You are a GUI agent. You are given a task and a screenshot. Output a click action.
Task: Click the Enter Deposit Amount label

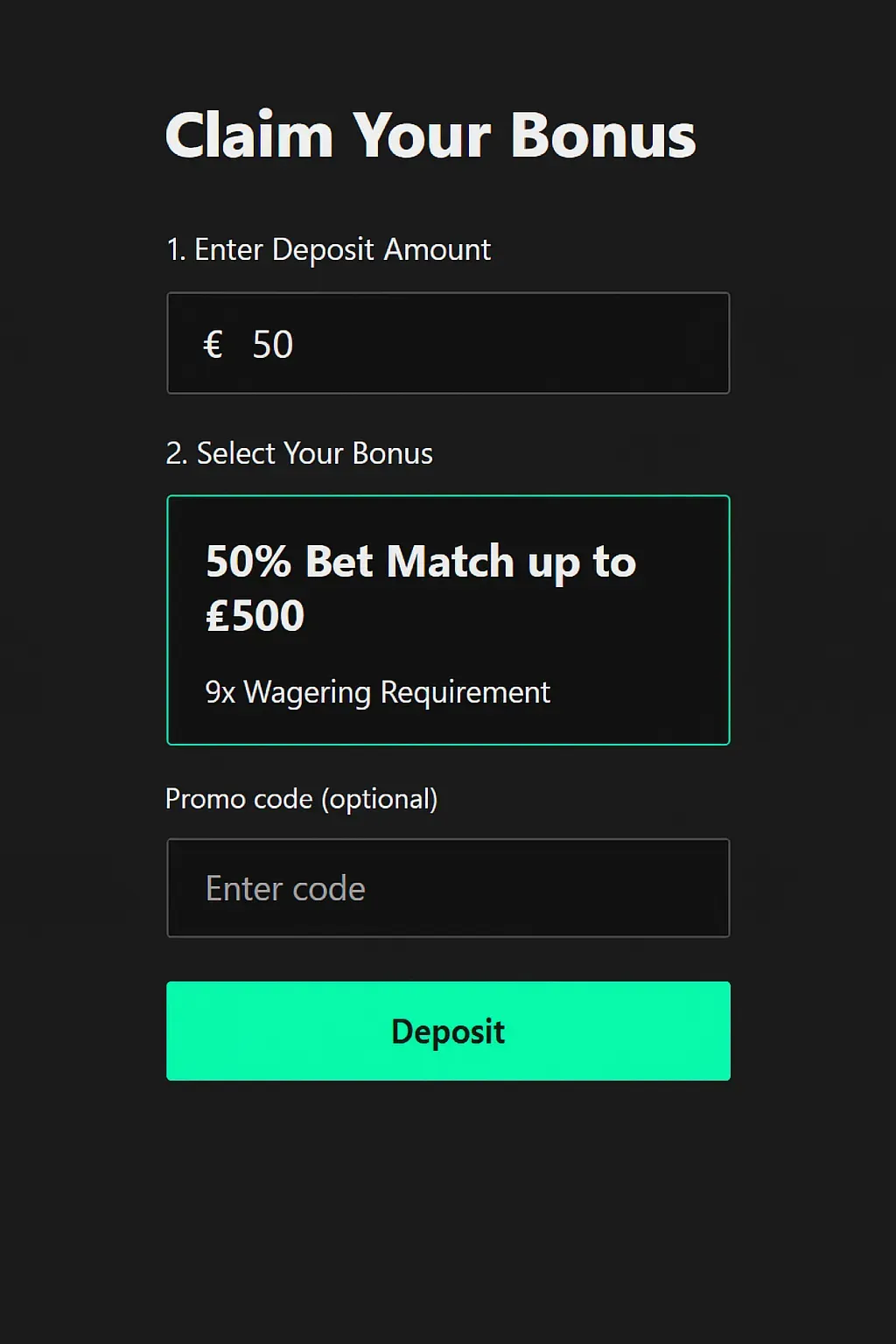click(341, 250)
